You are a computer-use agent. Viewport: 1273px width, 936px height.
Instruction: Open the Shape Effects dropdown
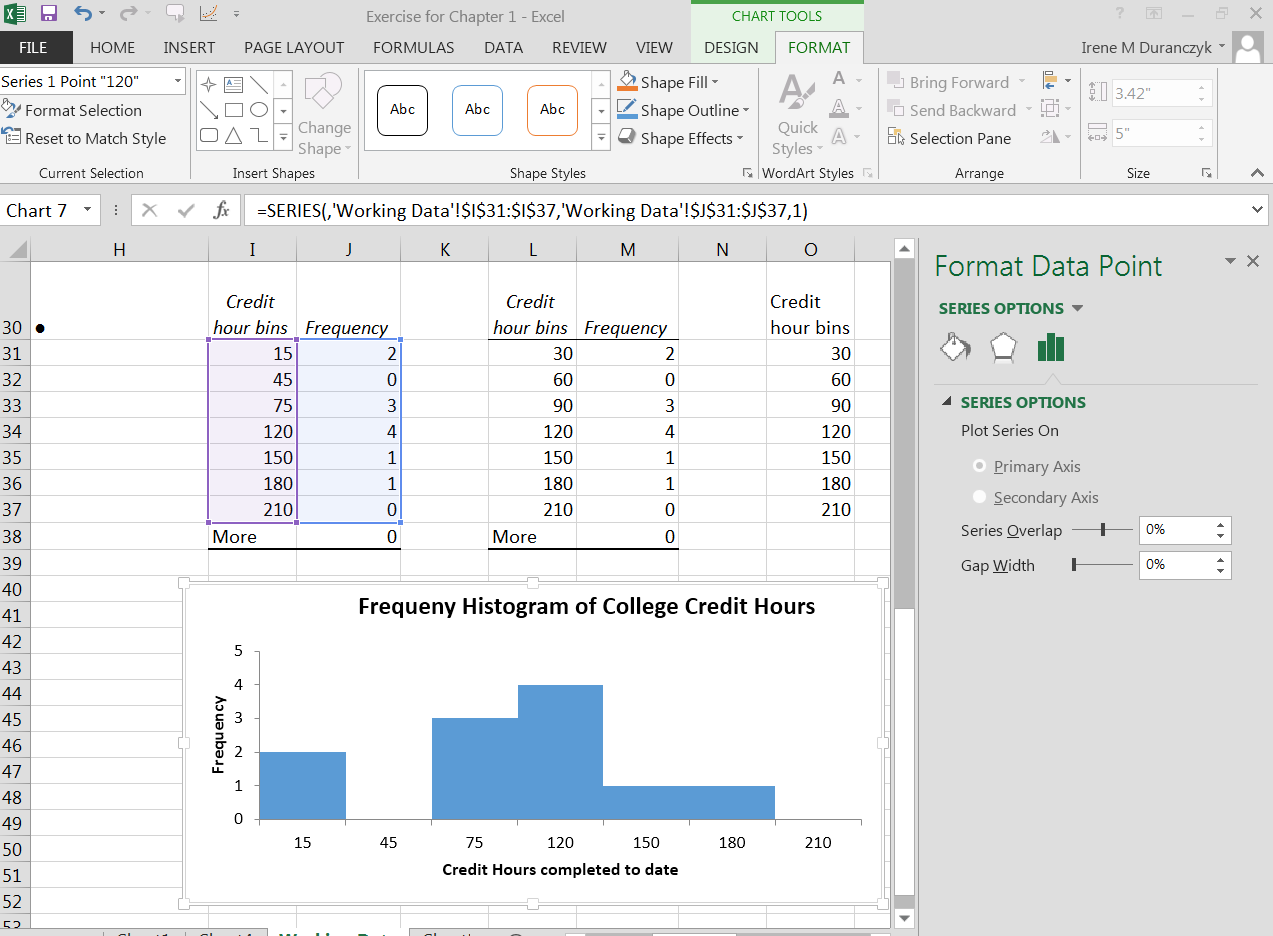pos(740,138)
